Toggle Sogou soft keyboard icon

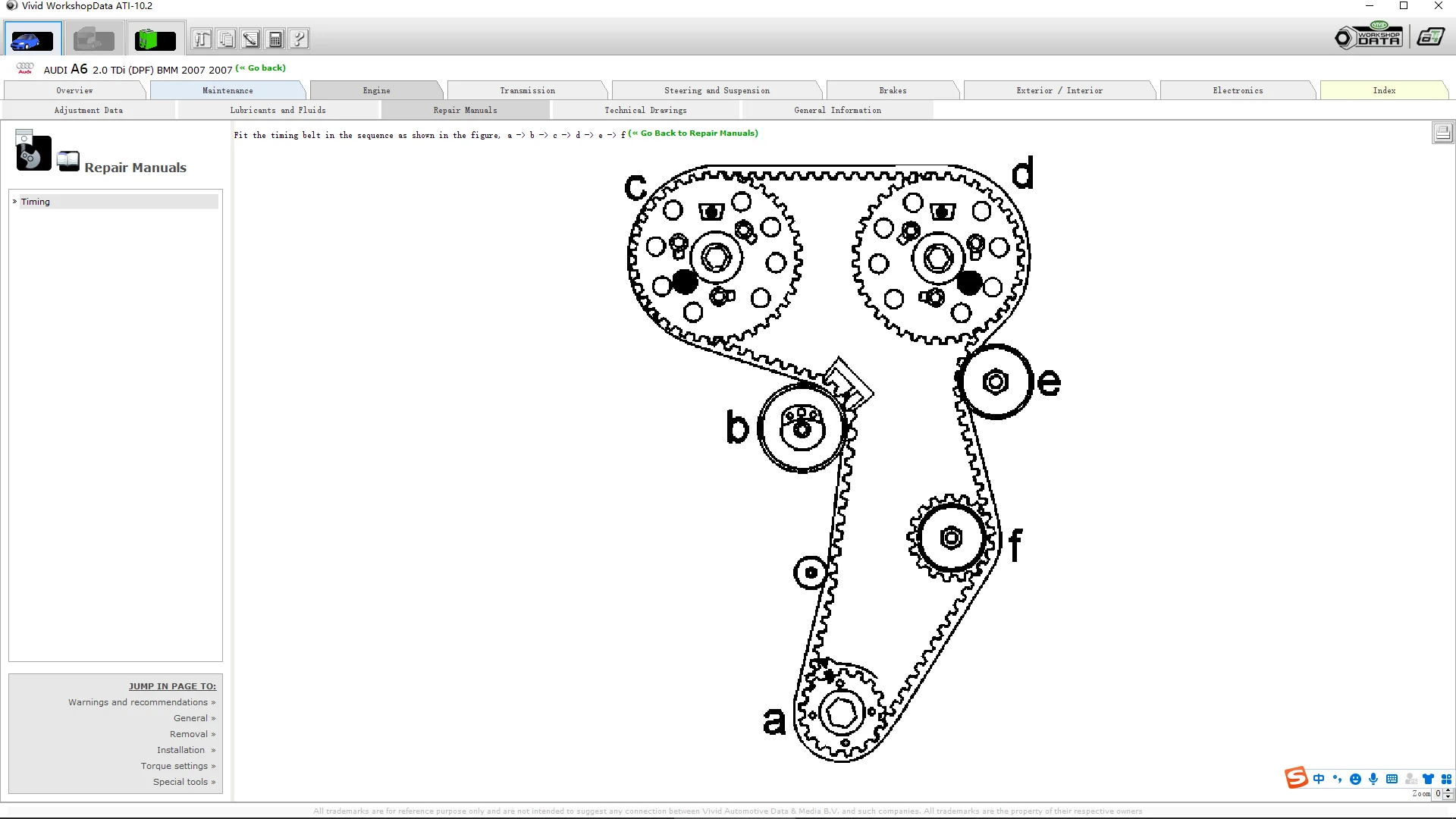pos(1392,779)
